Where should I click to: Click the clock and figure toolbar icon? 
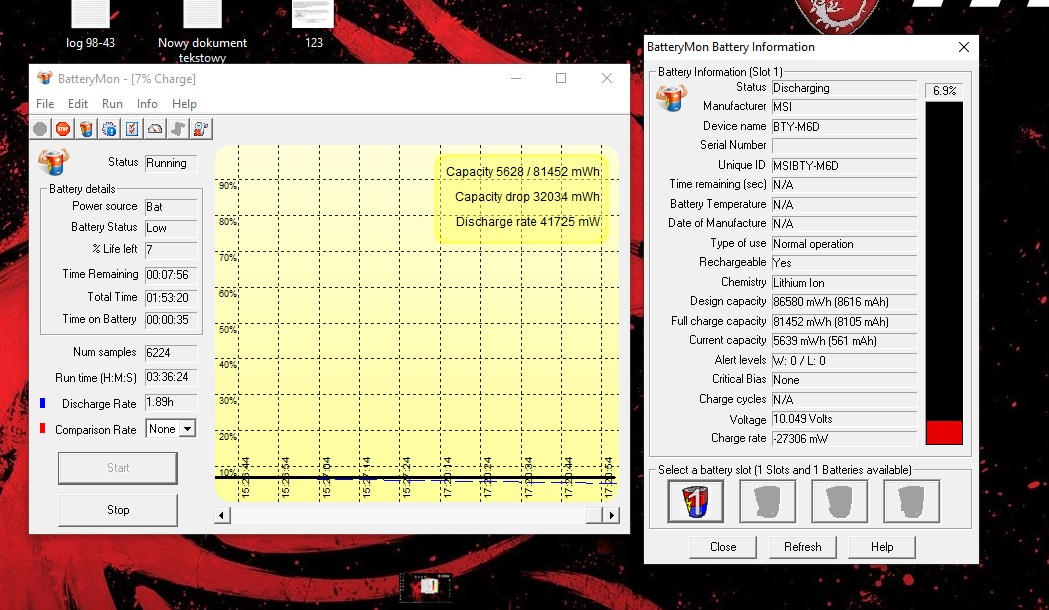201,128
